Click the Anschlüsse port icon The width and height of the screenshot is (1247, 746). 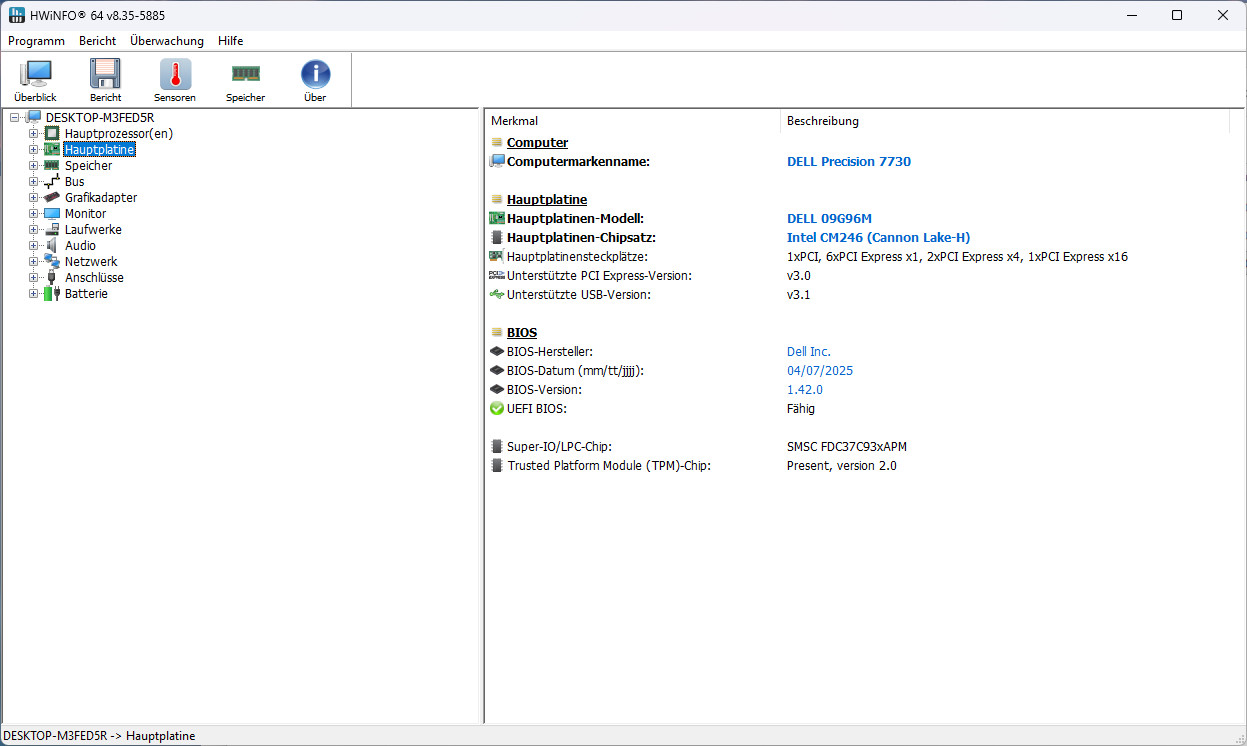[52, 278]
